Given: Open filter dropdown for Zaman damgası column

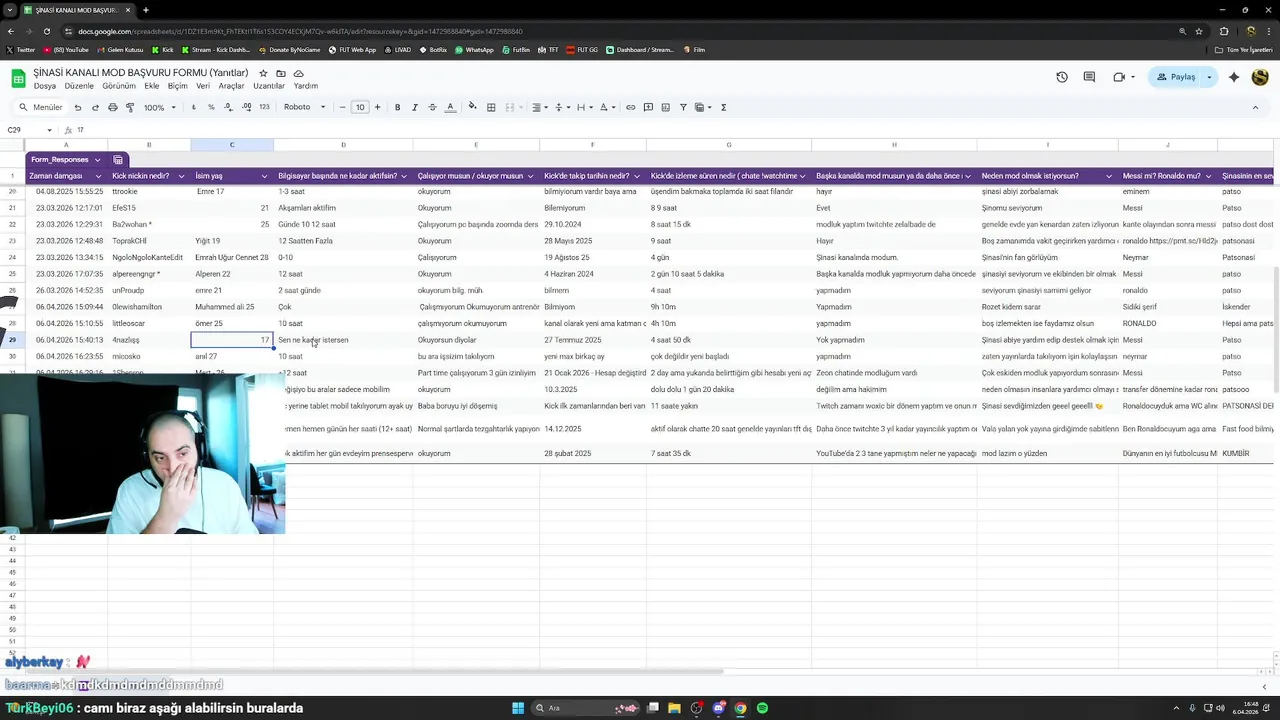Looking at the screenshot, I should point(98,176).
